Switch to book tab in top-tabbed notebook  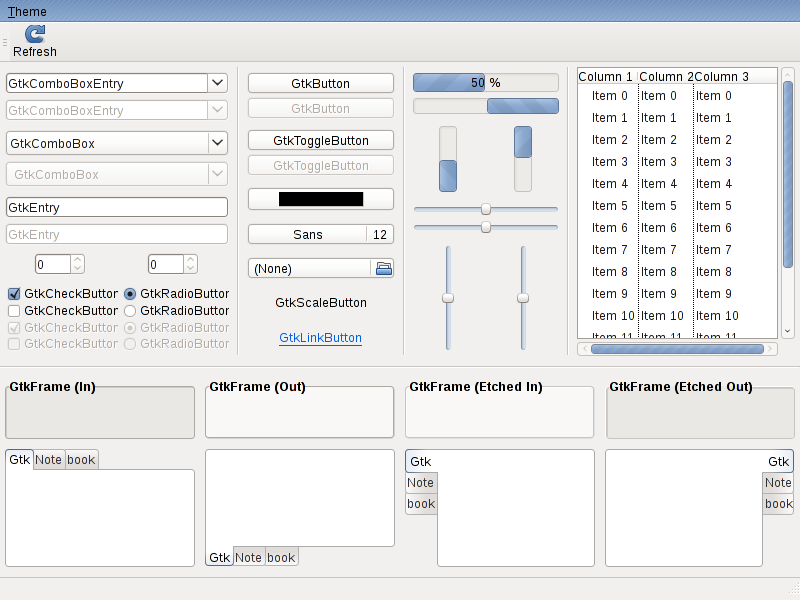pos(81,460)
